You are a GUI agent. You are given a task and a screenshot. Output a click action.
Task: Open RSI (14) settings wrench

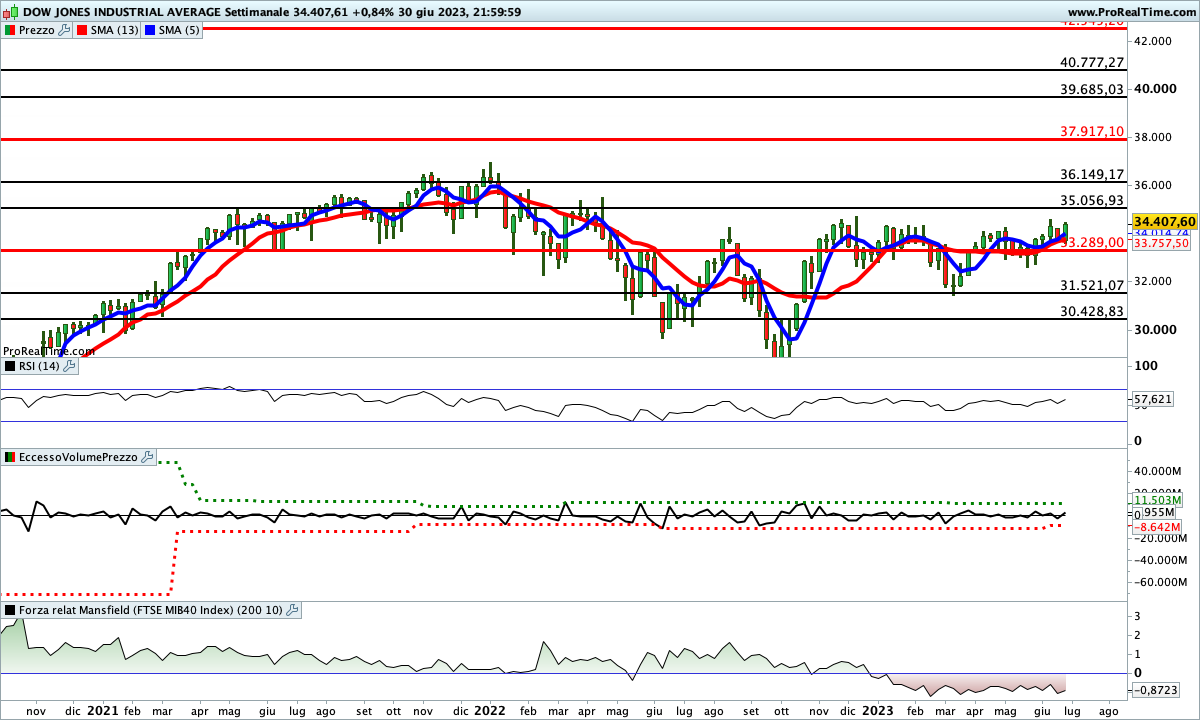click(69, 366)
